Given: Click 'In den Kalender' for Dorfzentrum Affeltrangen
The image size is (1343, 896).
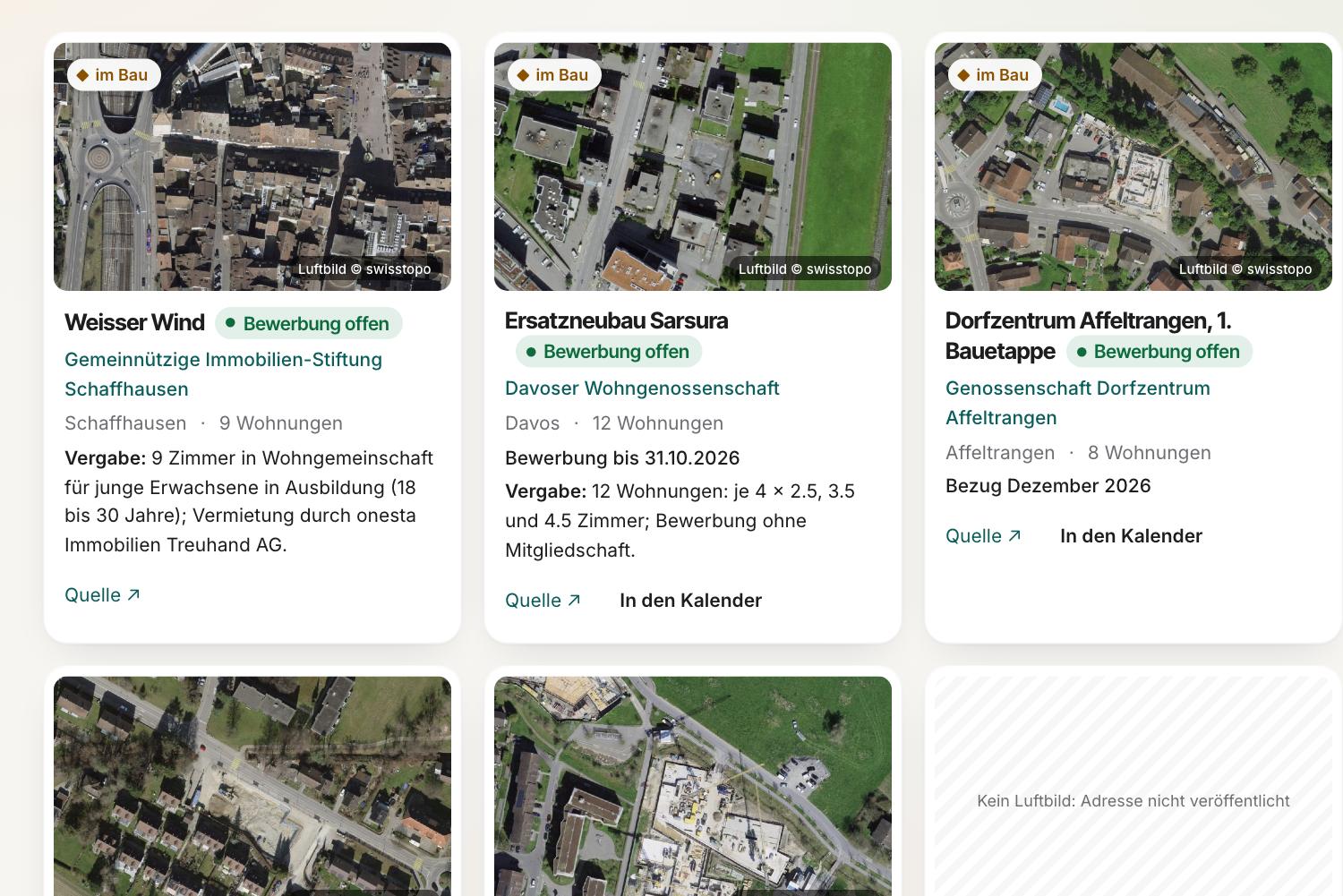Looking at the screenshot, I should [1131, 536].
